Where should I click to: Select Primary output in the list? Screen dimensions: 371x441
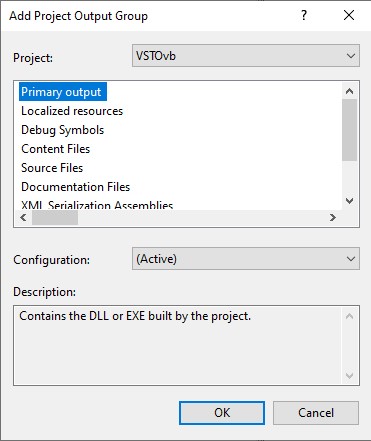point(63,92)
